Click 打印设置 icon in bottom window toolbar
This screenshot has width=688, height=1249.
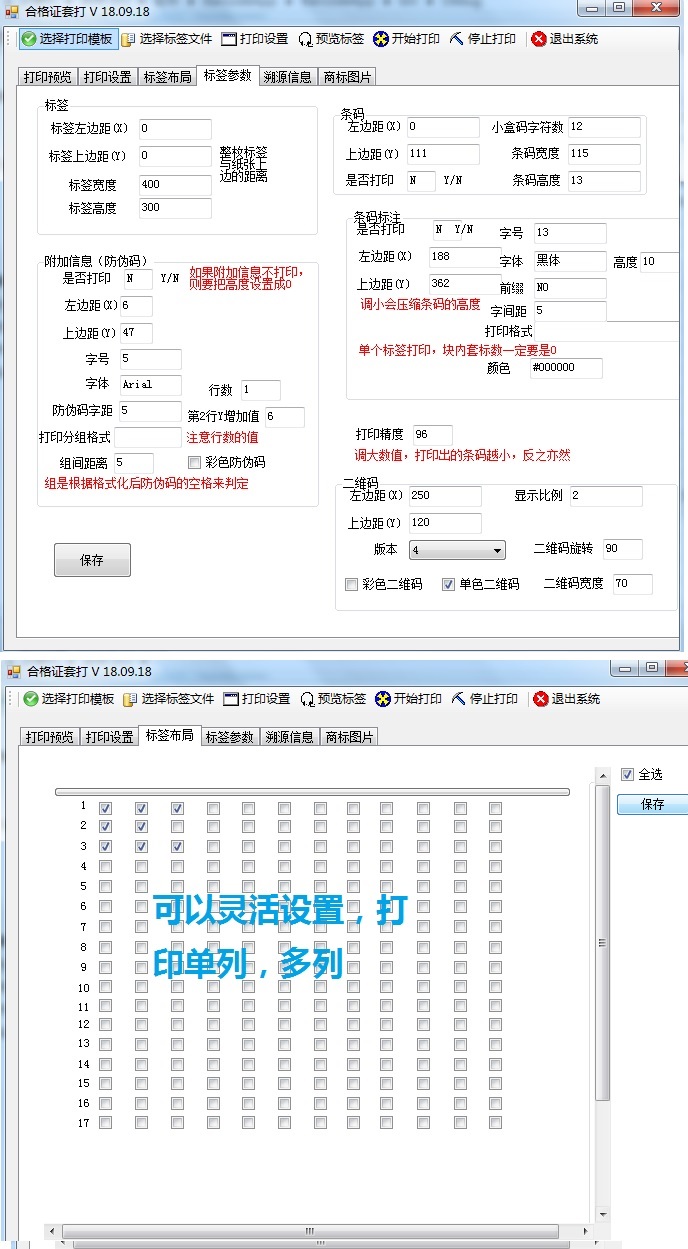[230, 699]
